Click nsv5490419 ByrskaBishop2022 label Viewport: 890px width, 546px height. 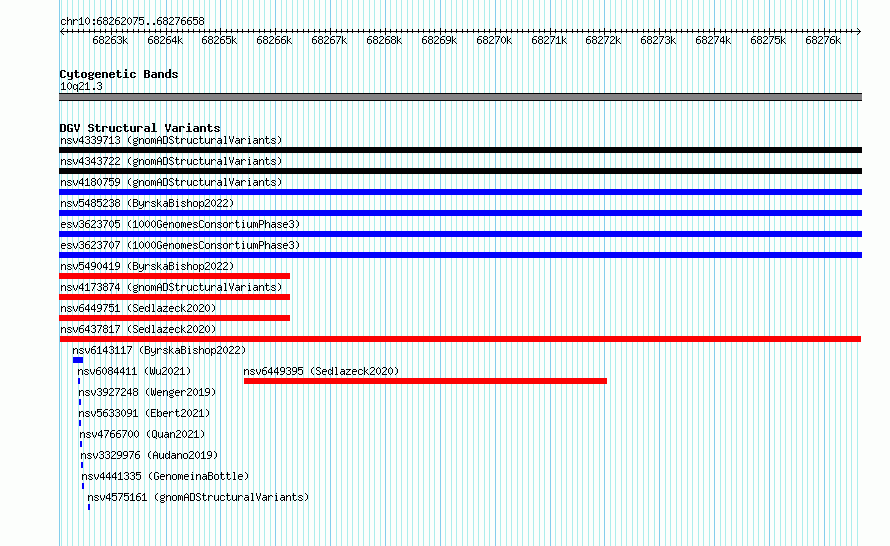pos(147,266)
